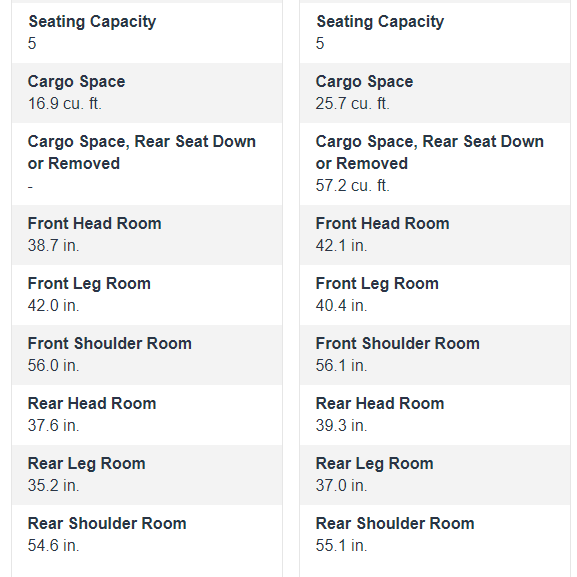Viewport: 577px width, 577px height.
Task: Select the 38.7 in. front head room value
Action: click(53, 245)
